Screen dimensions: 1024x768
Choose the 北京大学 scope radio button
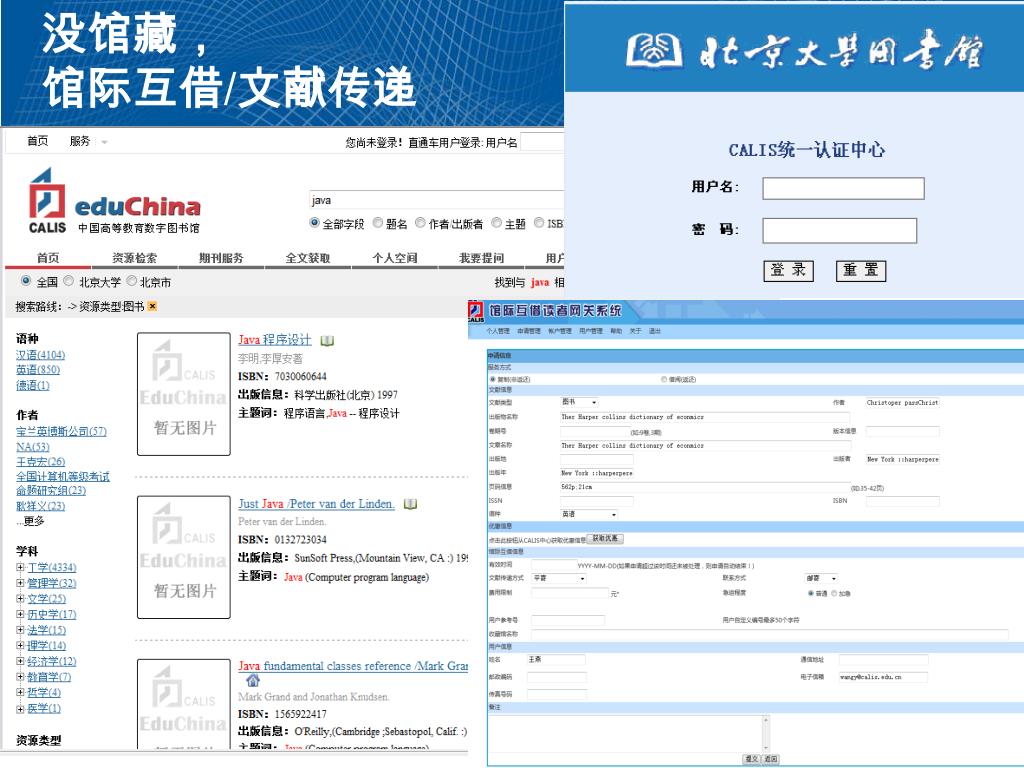pyautogui.click(x=69, y=281)
